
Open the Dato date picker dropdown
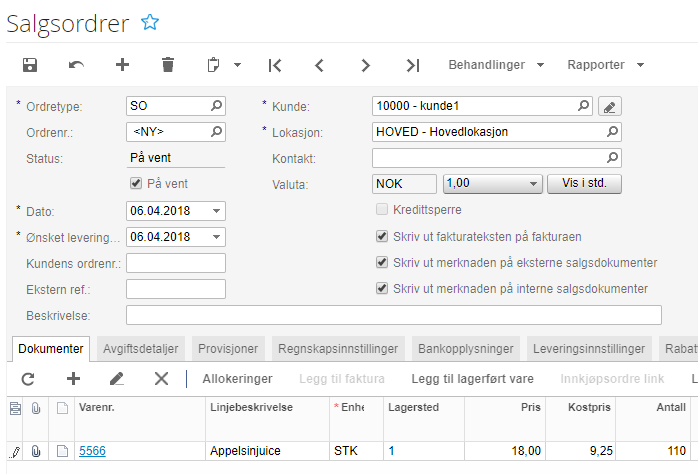click(216, 211)
